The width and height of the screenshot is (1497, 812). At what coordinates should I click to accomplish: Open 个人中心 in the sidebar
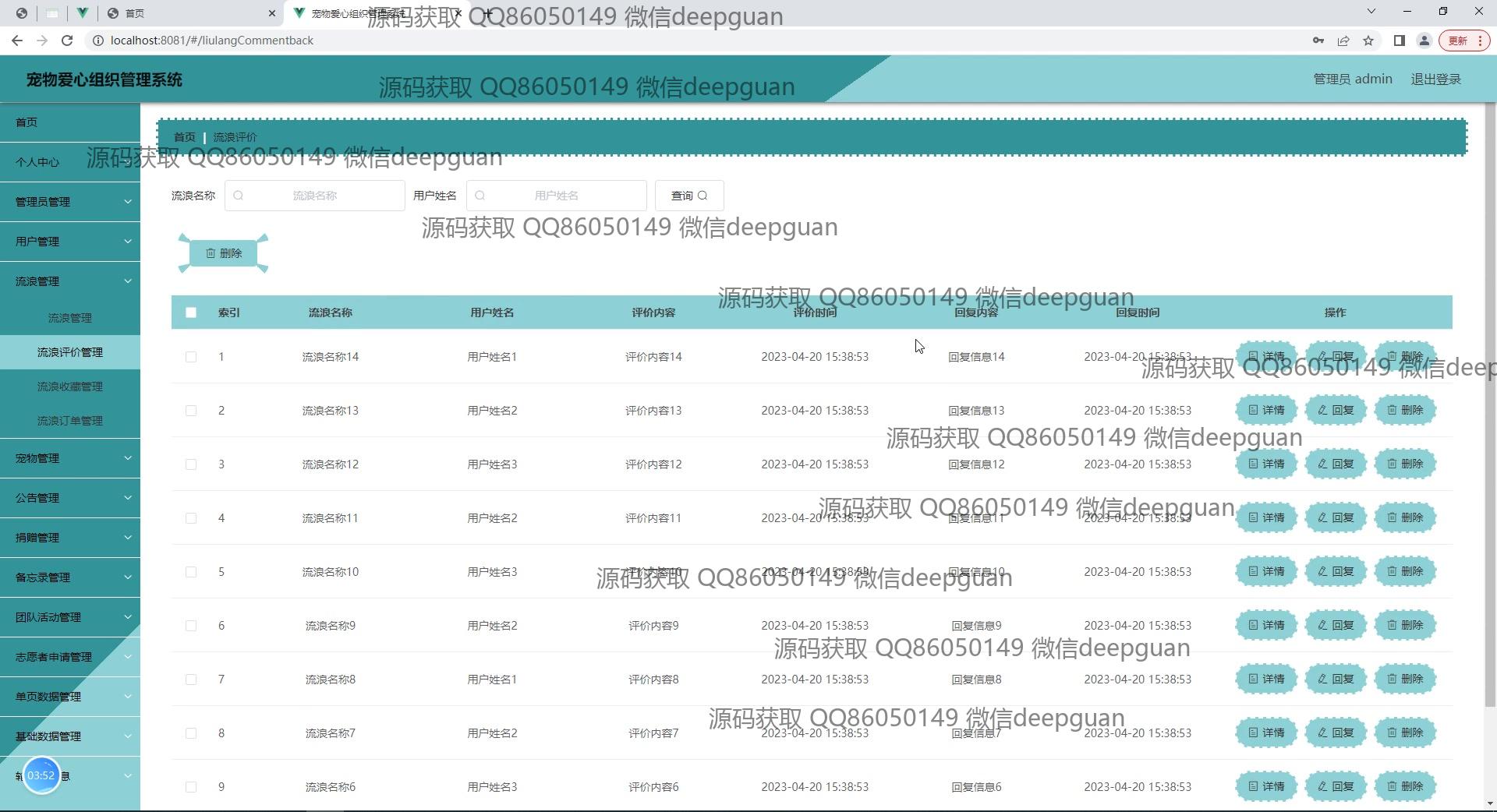coord(70,162)
